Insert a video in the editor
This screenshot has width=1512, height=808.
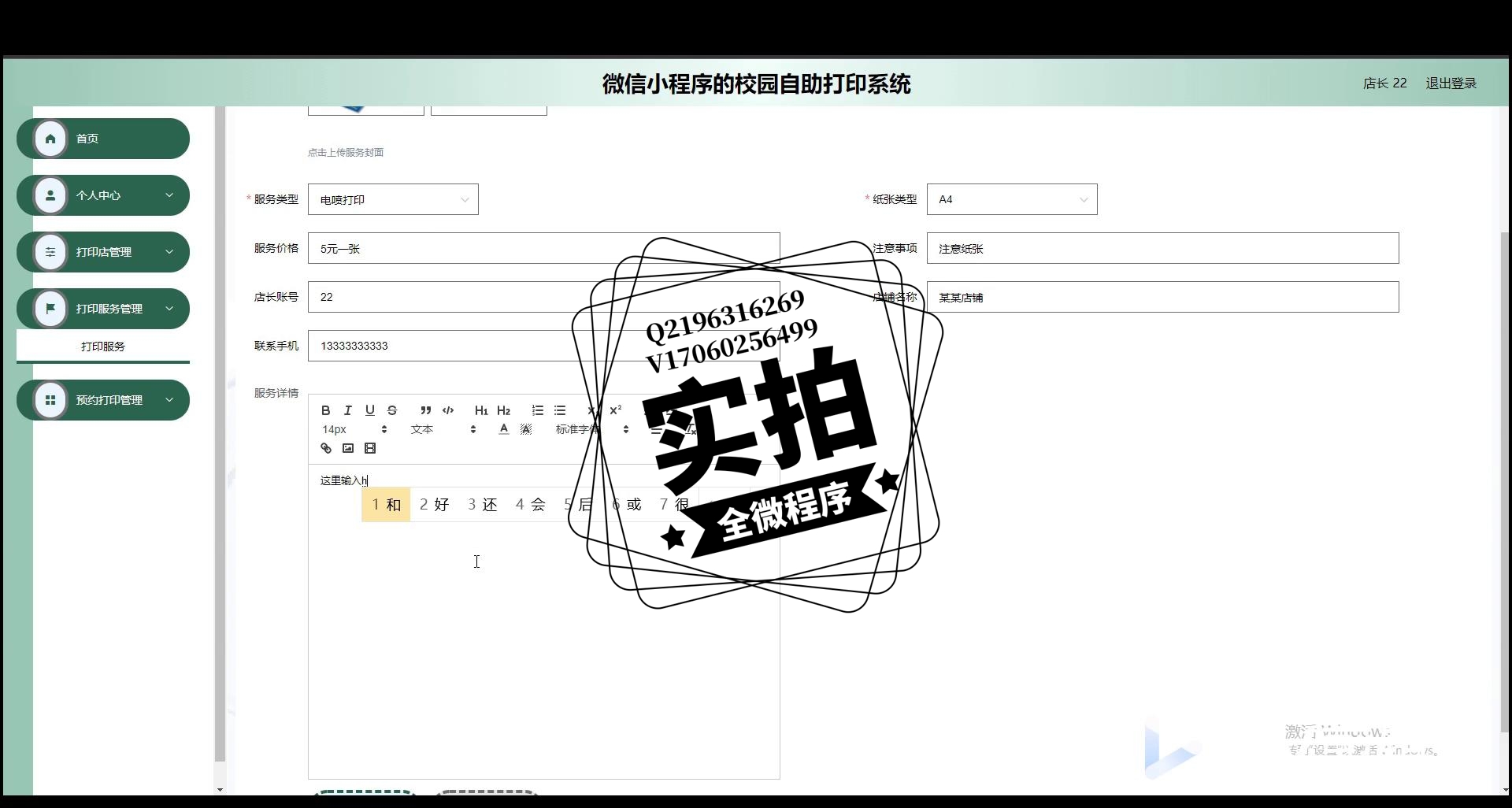[x=370, y=448]
